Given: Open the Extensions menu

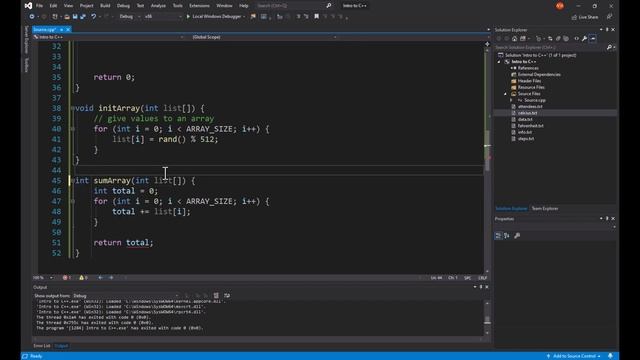Looking at the screenshot, I should [199, 6].
